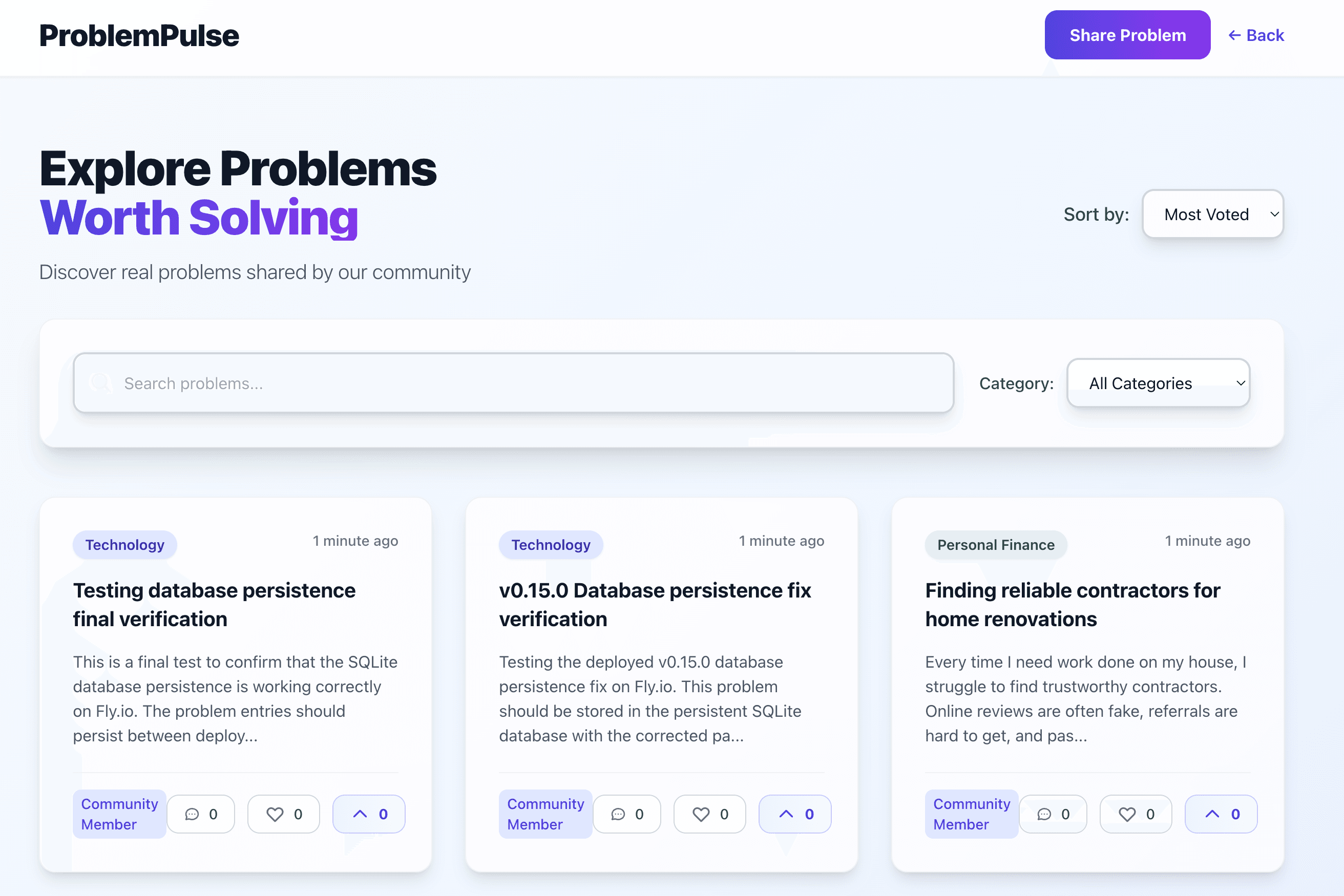
Task: Click the search magnifier icon
Action: pyautogui.click(x=100, y=383)
